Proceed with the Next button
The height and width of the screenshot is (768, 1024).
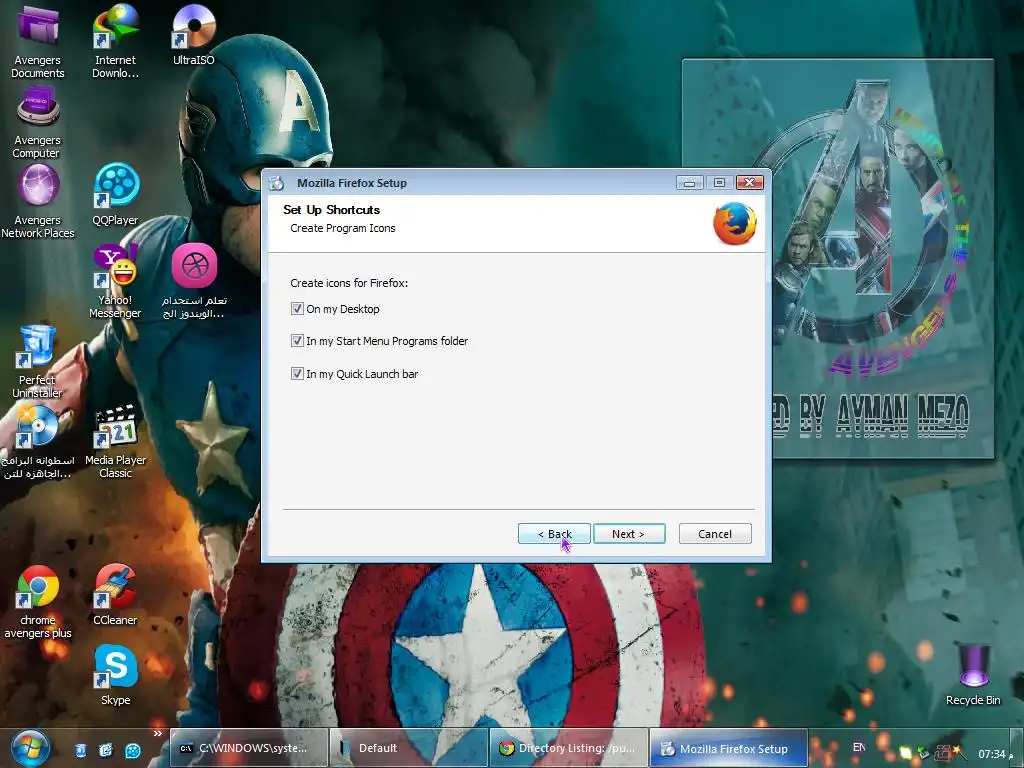click(x=629, y=534)
